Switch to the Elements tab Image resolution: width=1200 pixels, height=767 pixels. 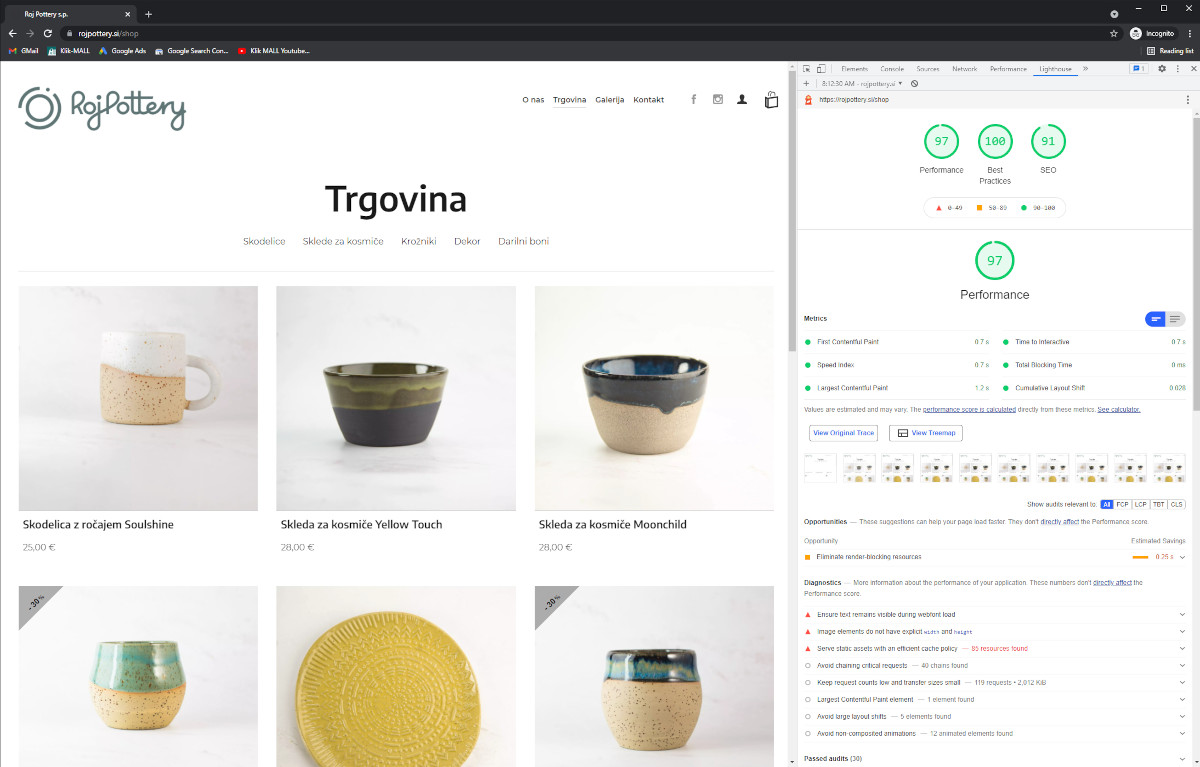pos(854,69)
